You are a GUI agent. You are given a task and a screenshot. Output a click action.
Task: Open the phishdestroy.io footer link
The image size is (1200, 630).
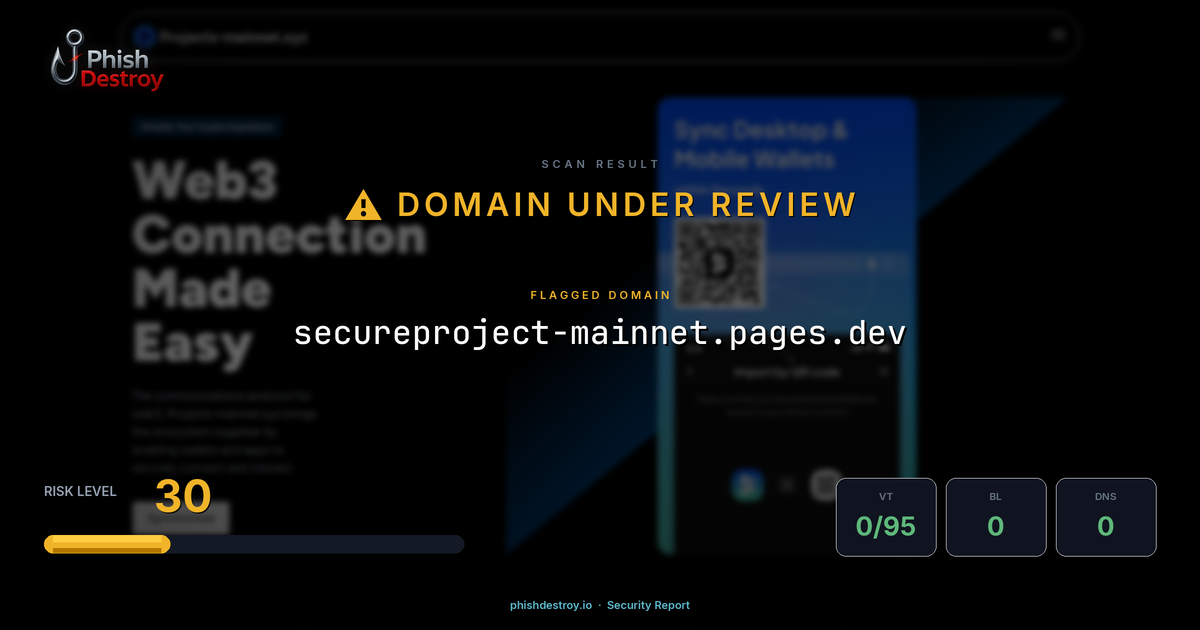coord(550,605)
